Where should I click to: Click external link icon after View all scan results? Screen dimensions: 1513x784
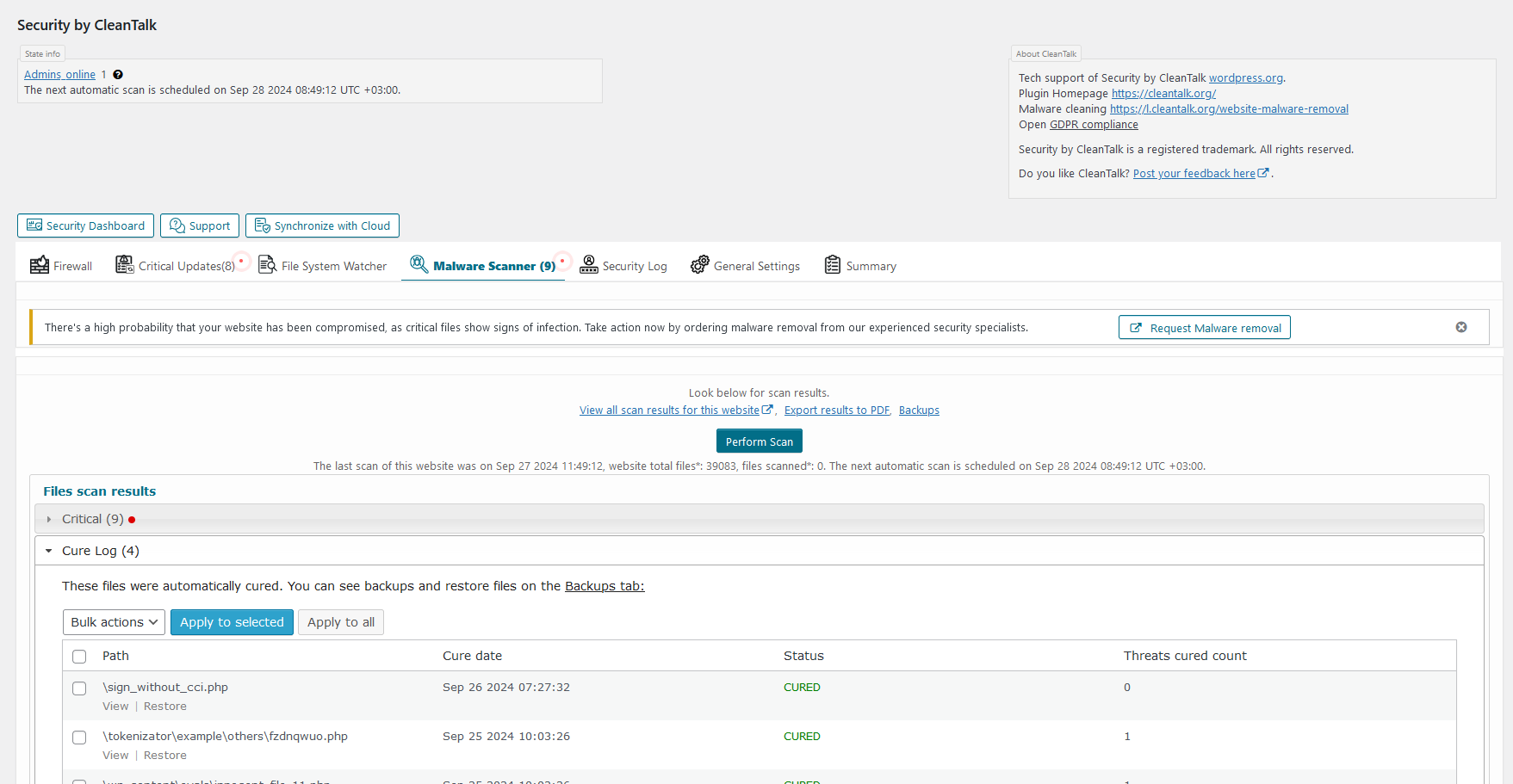pos(767,410)
